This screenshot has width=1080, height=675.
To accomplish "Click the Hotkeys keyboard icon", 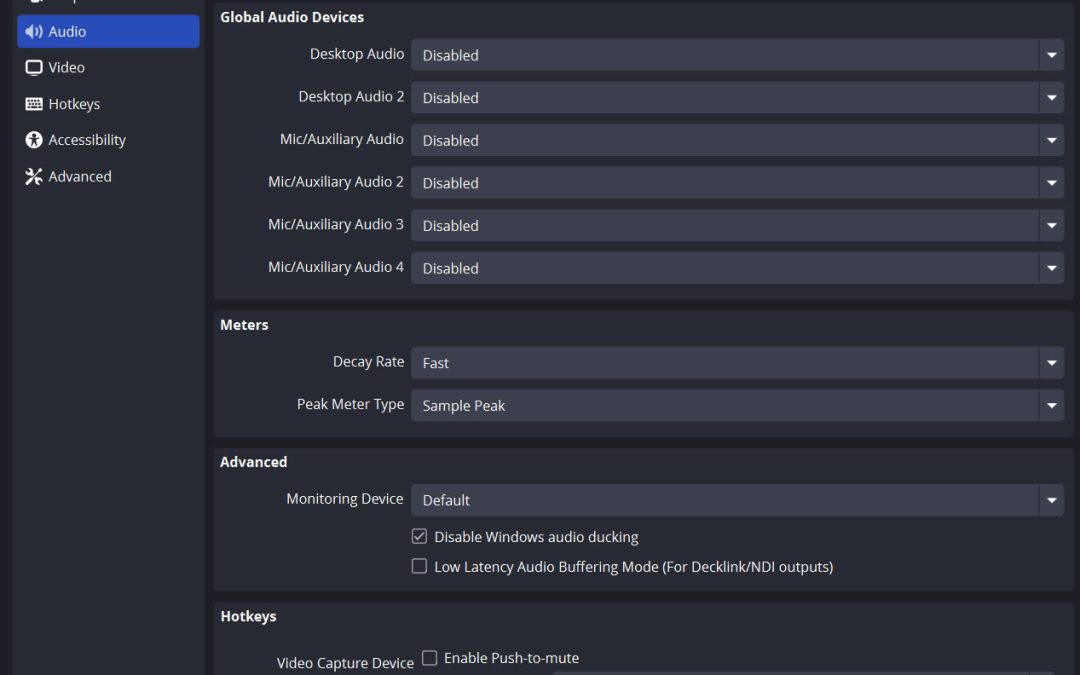I will (34, 104).
